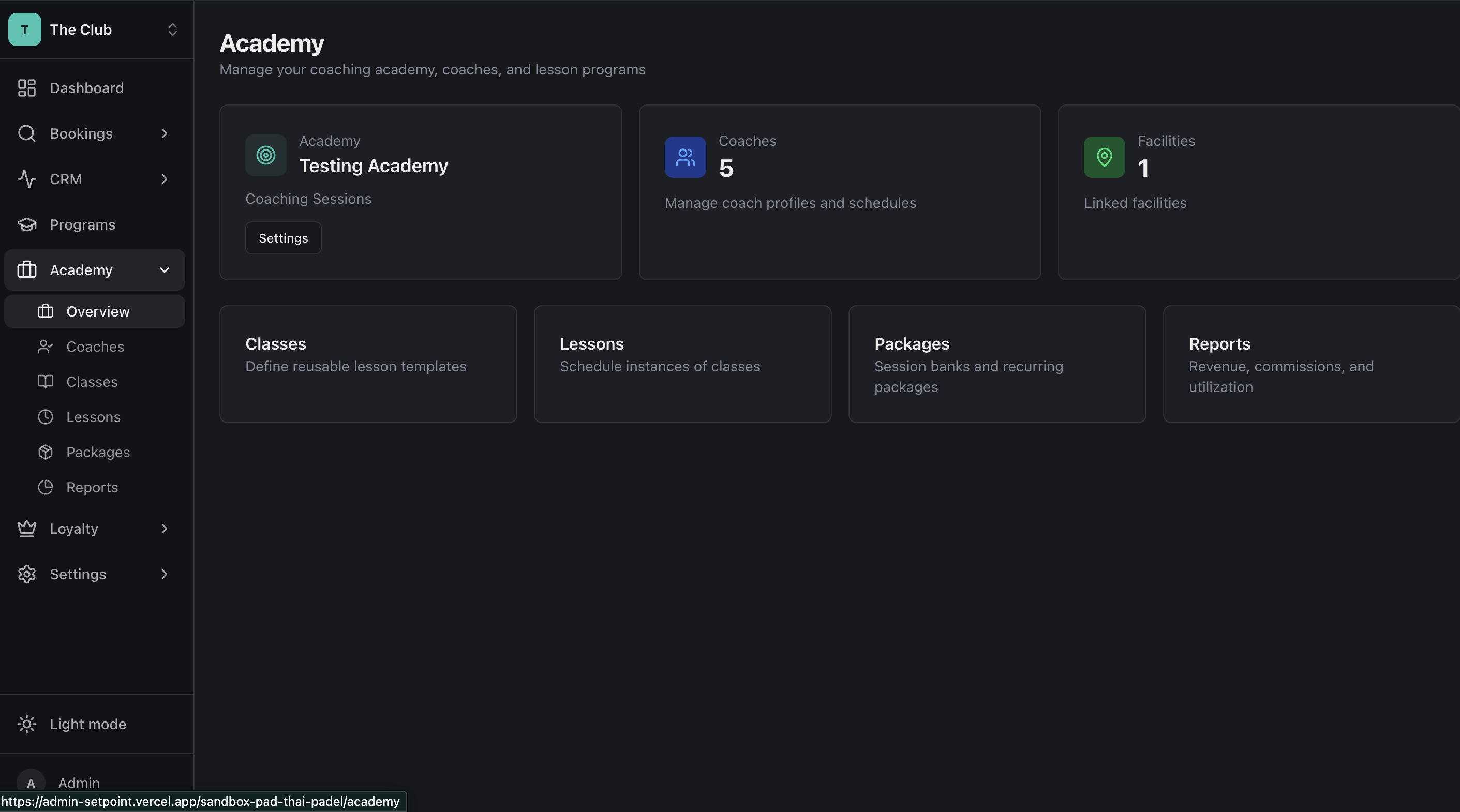Click the Dashboard grid icon
This screenshot has height=812, width=1460.
26,88
